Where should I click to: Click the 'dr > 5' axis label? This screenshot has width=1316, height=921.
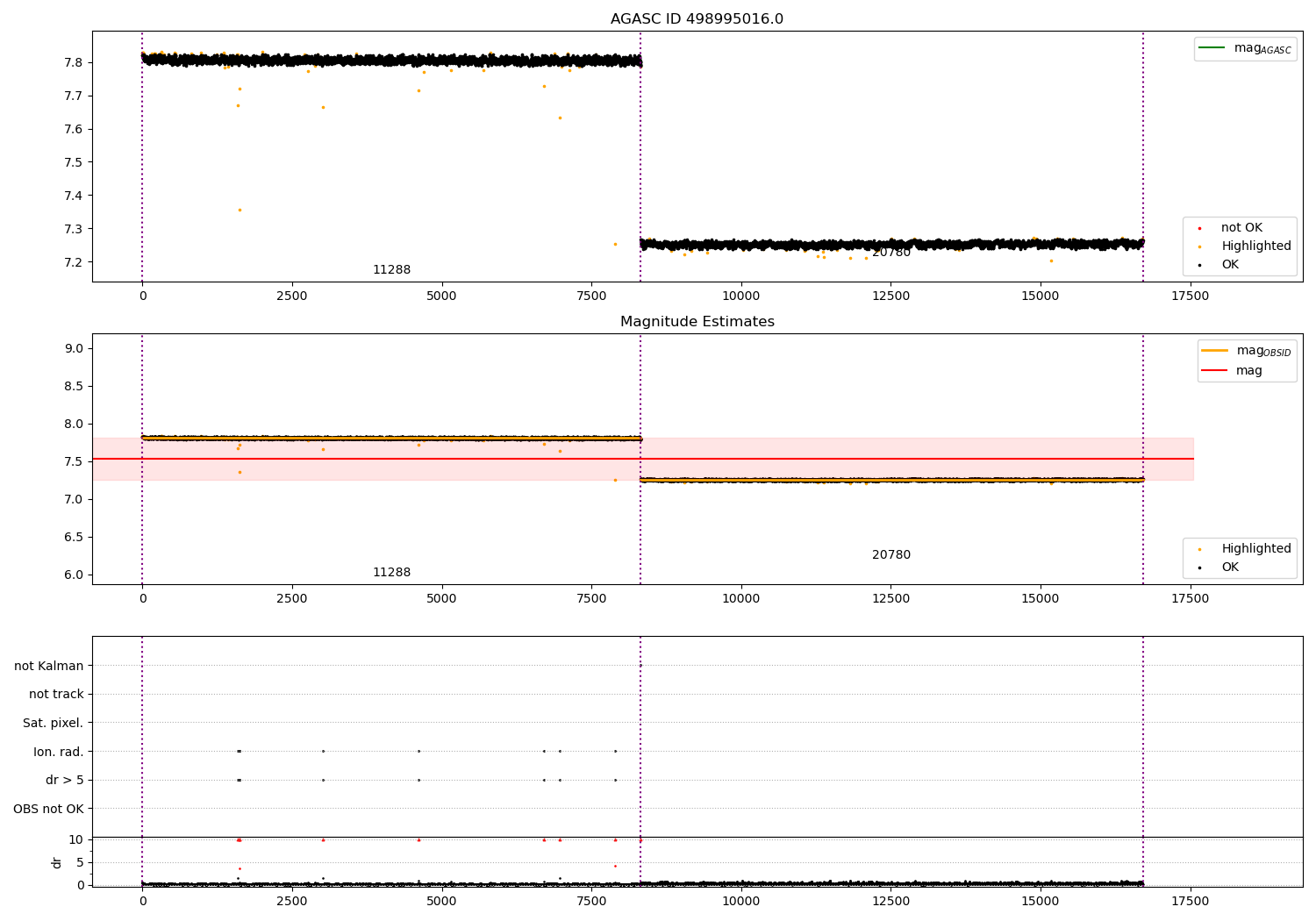[x=65, y=780]
